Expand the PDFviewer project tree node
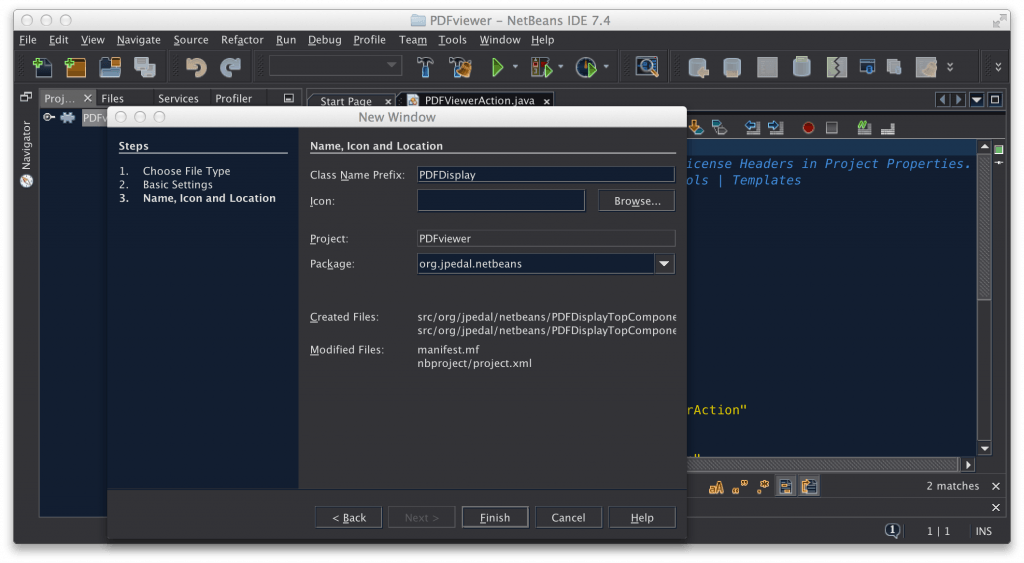Viewport: 1024px width, 563px height. click(x=48, y=118)
